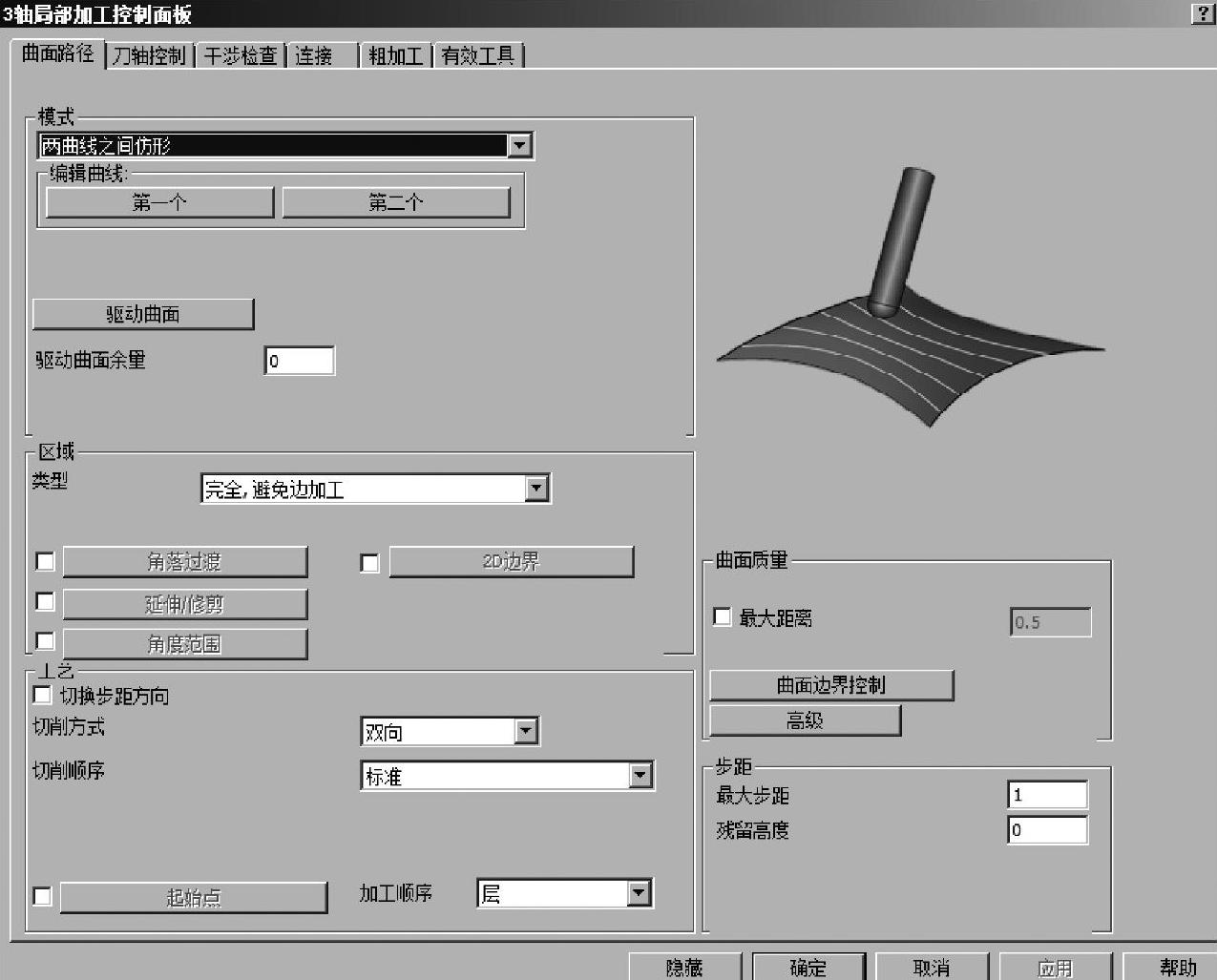Tick the 起始点 checkbox
1217x980 pixels.
[42, 896]
